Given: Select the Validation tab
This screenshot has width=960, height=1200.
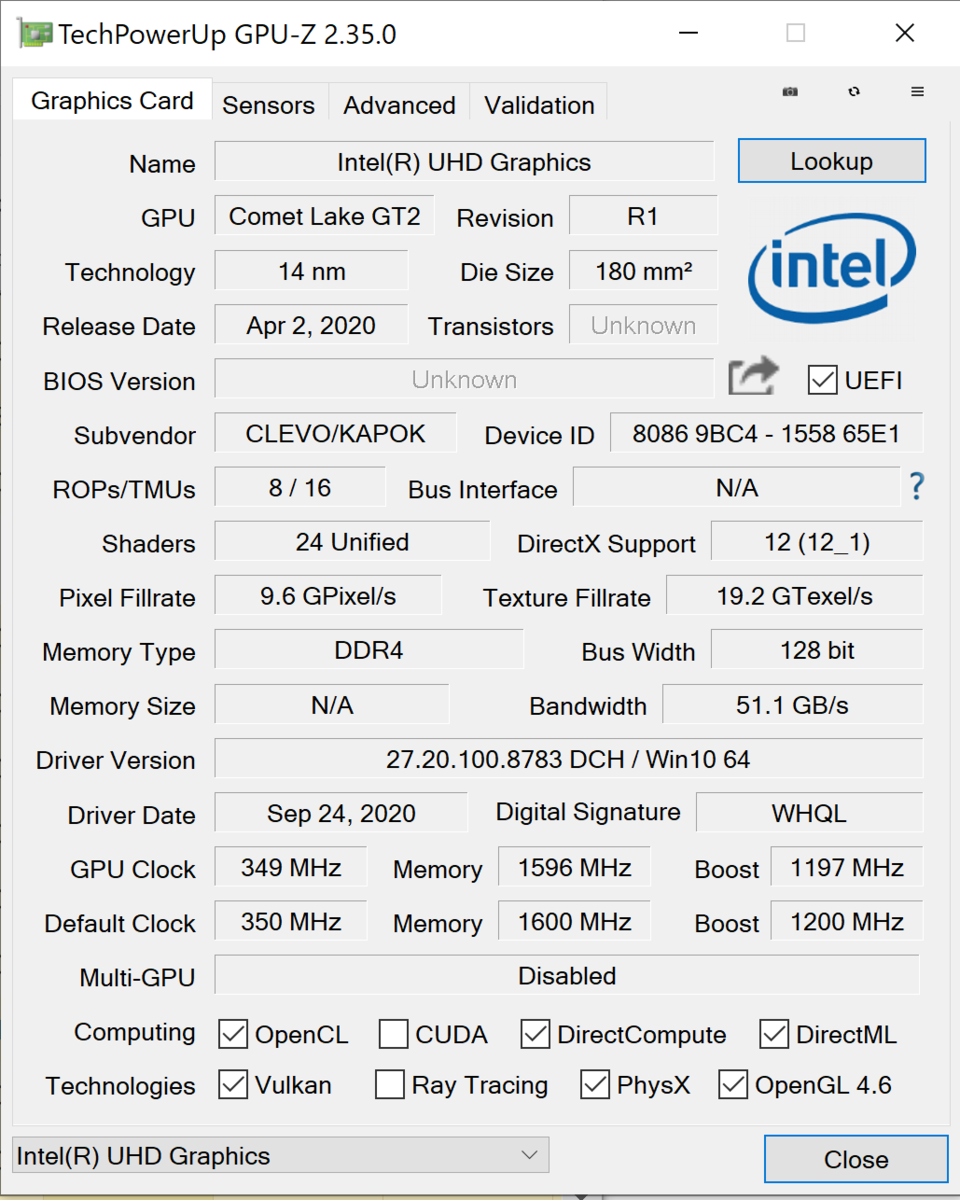Looking at the screenshot, I should click(539, 105).
